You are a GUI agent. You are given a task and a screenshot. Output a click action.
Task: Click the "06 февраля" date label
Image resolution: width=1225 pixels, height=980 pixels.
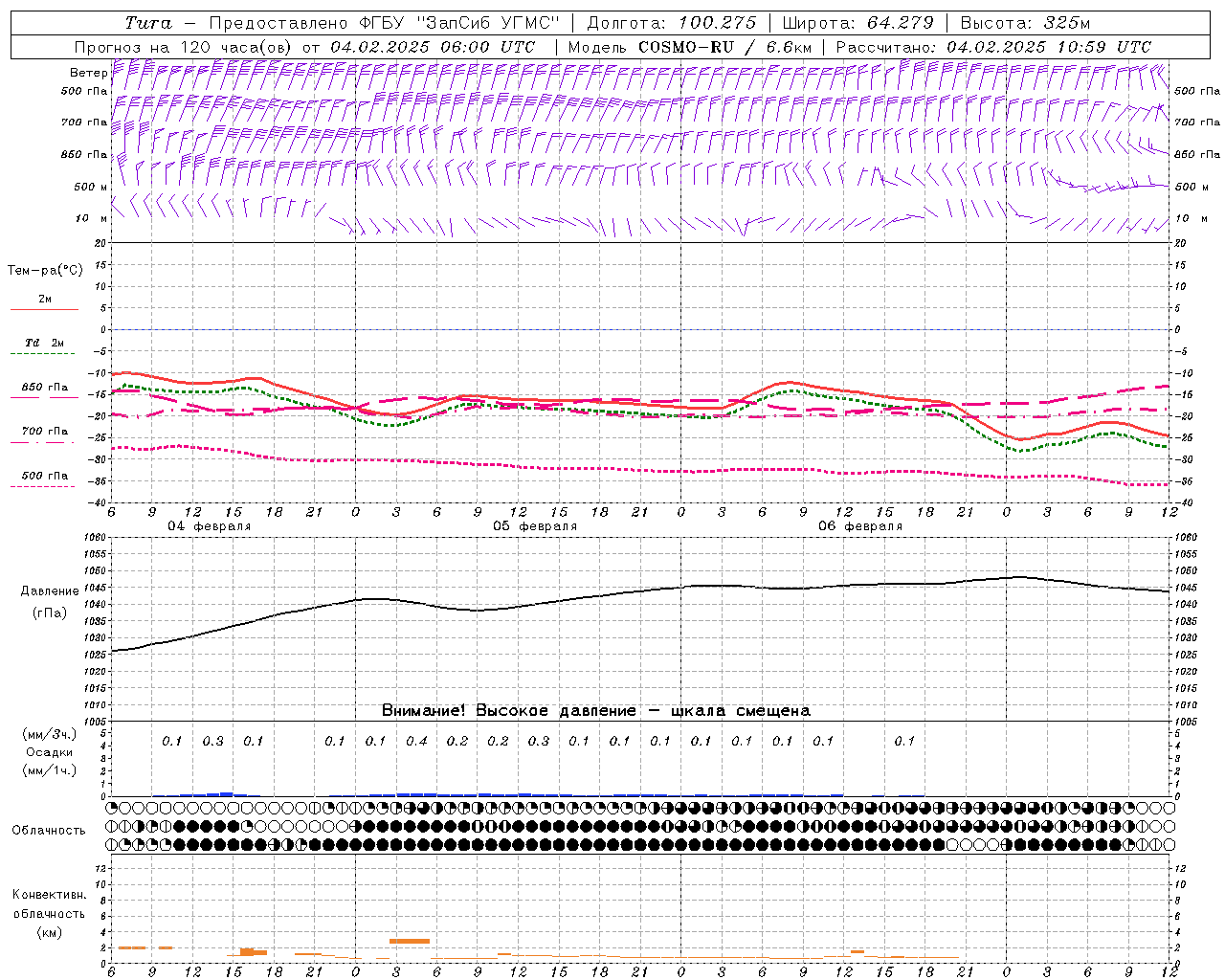point(860,526)
